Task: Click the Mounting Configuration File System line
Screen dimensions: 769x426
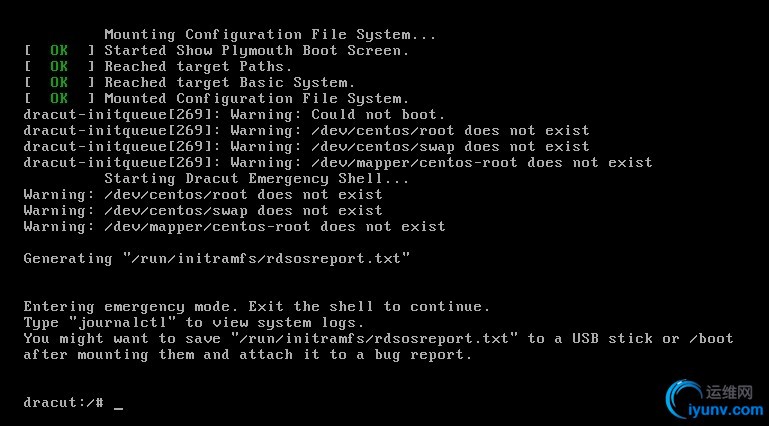Action: pos(257,34)
